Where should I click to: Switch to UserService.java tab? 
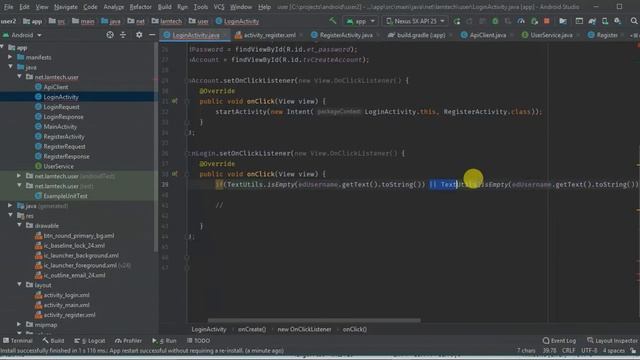tap(551, 35)
